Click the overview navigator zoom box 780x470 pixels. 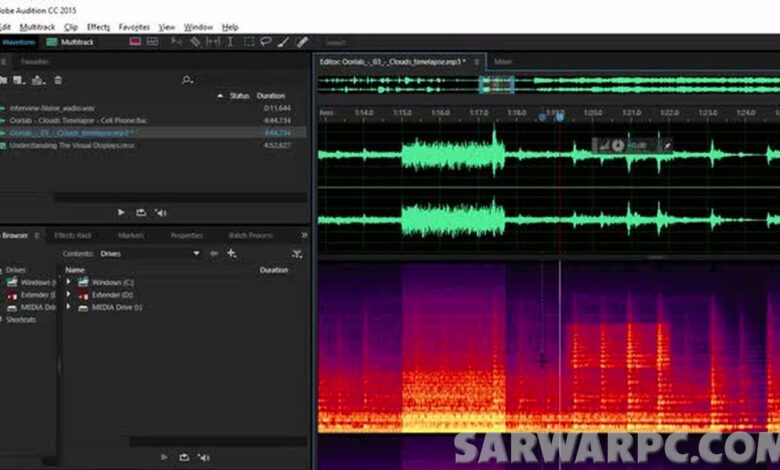tap(496, 85)
